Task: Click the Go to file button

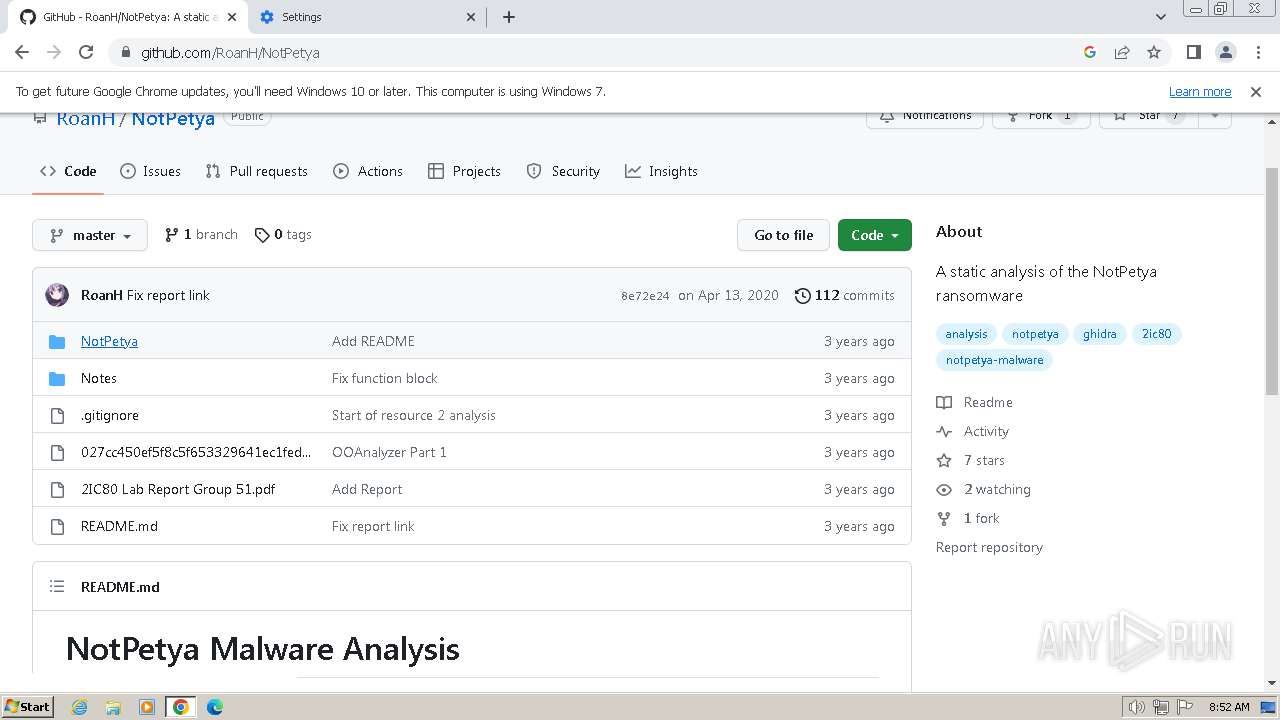Action: click(784, 235)
